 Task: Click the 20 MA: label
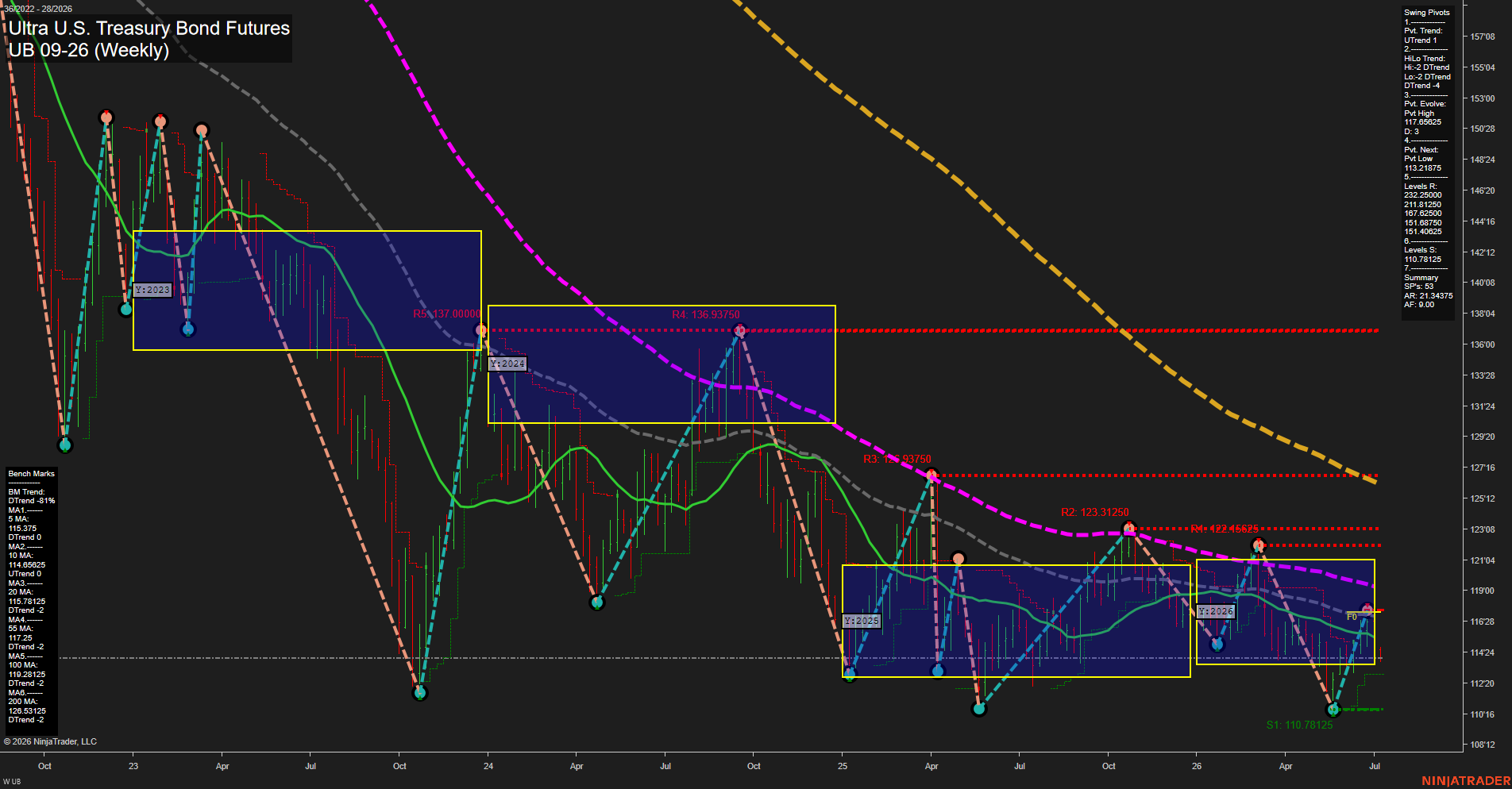coord(21,592)
